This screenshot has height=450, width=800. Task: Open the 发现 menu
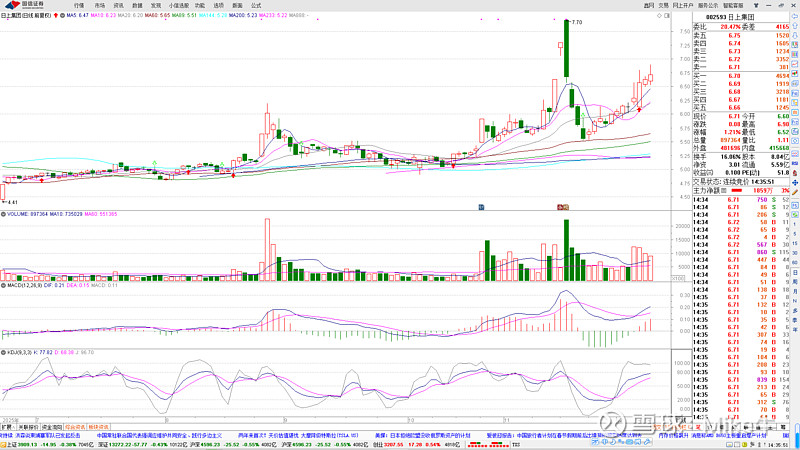point(156,5)
